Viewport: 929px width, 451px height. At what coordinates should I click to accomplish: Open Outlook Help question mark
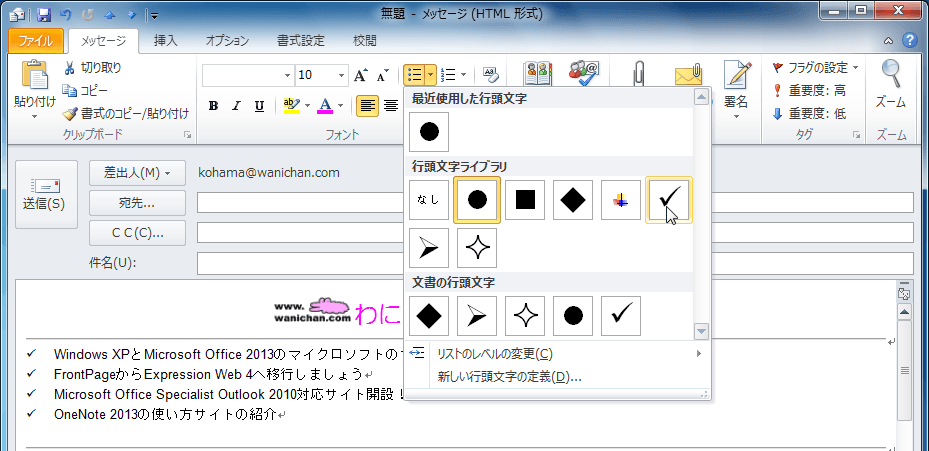point(909,40)
